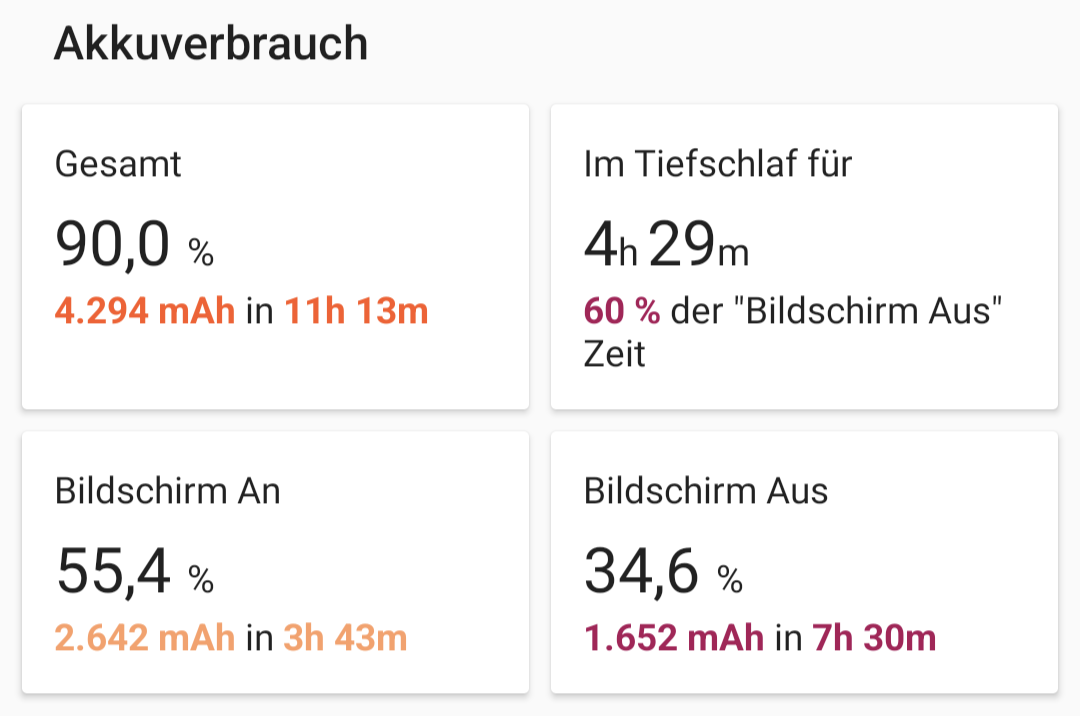This screenshot has height=716, width=1080.
Task: Click the Akkuverbrauch section heading
Action: (211, 45)
